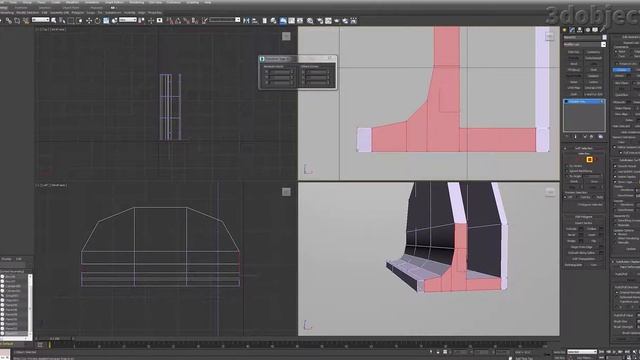Expand the Geometry (All) ribbon panel
The width and height of the screenshot is (640, 360).
[x=59, y=13]
